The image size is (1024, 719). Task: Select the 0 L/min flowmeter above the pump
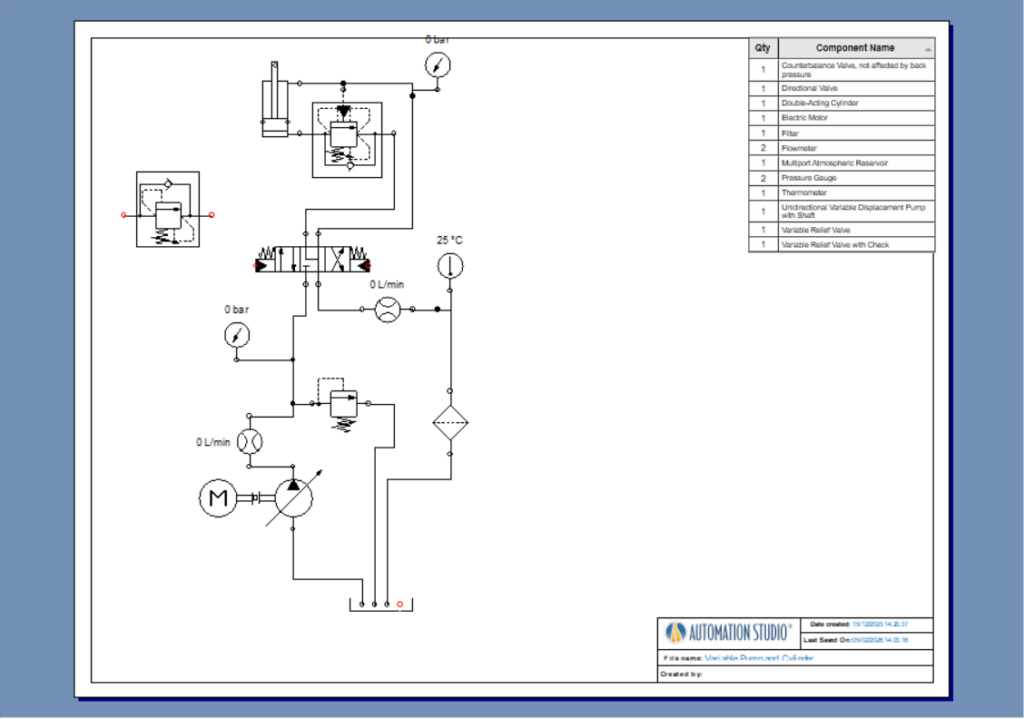249,441
